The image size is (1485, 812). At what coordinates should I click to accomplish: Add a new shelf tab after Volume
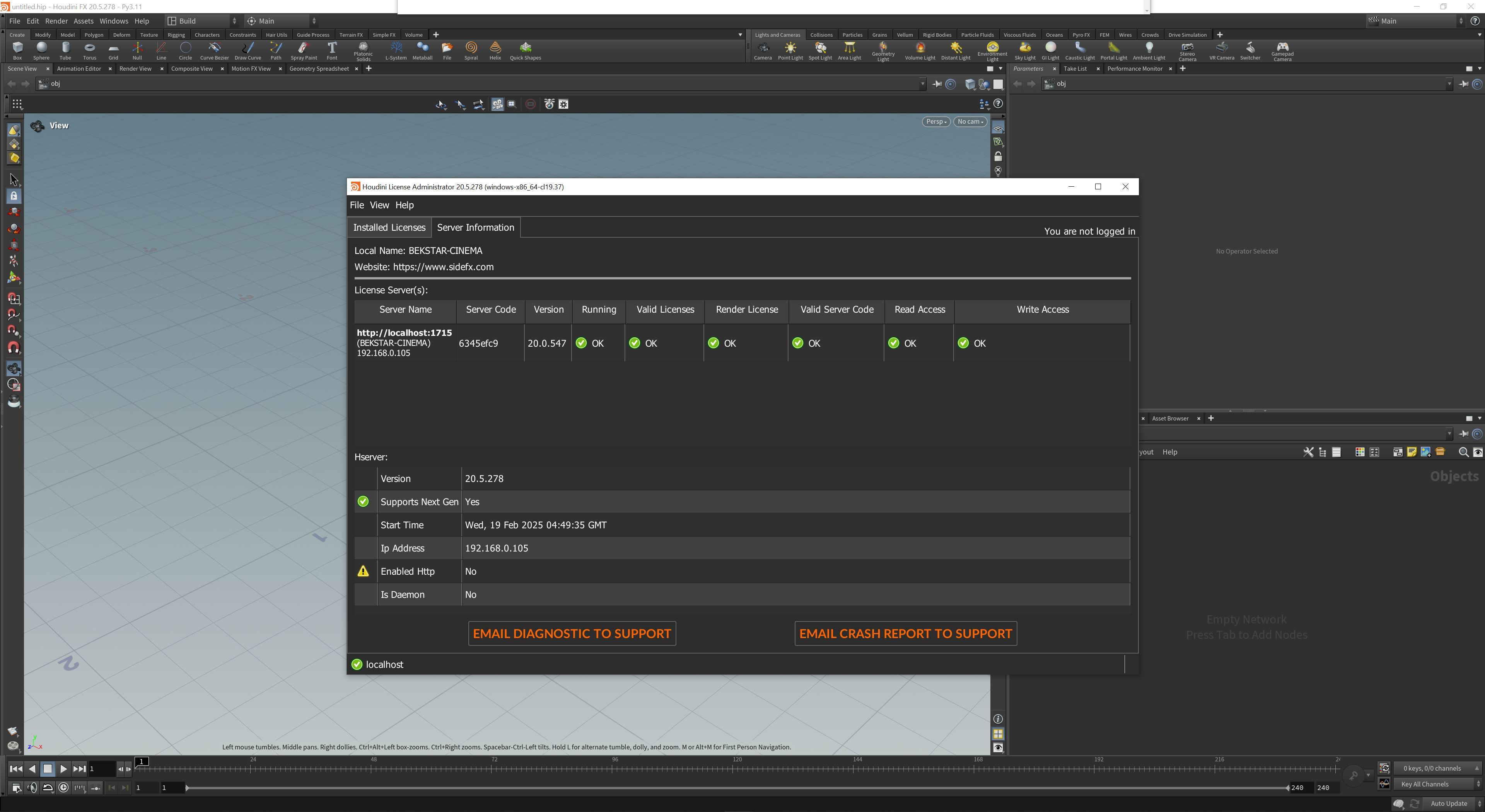[436, 34]
